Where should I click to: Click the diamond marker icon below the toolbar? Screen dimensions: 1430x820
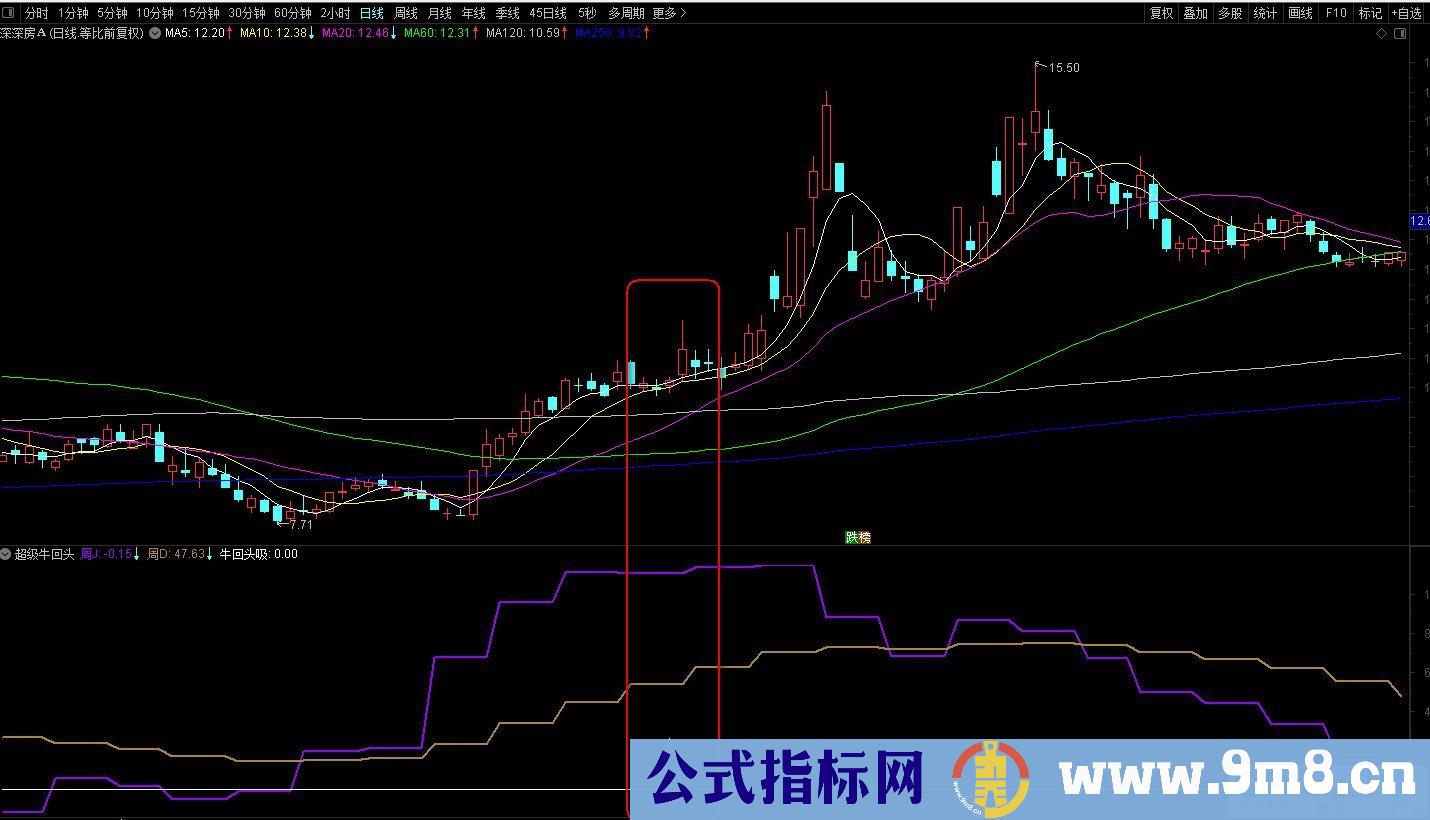[1383, 33]
